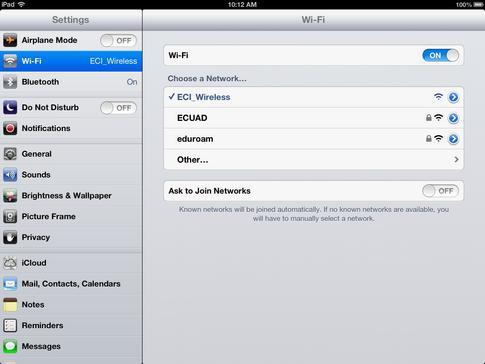The image size is (485, 364).
Task: Tap the lock icon beside eduroam
Action: 429,139
